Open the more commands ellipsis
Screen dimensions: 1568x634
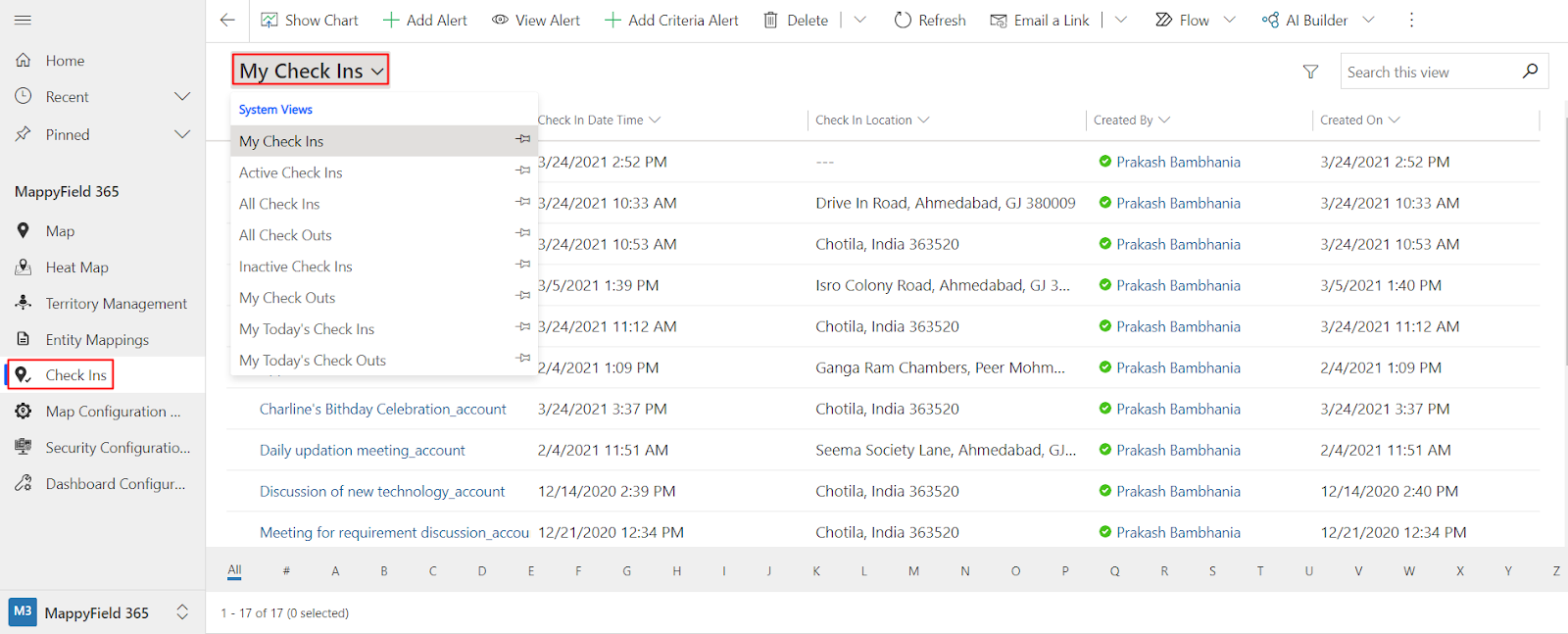[1411, 20]
